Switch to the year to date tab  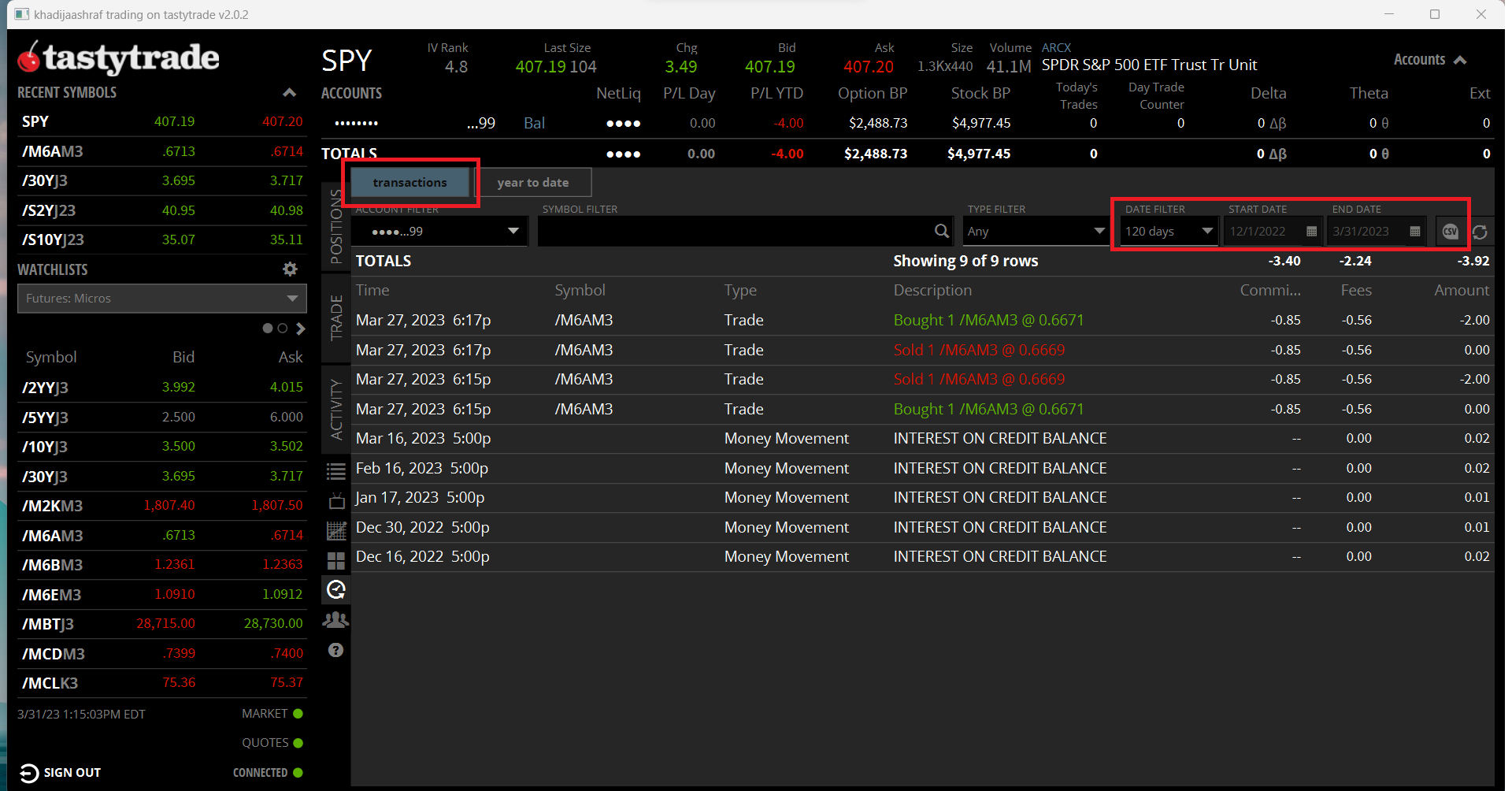[533, 183]
